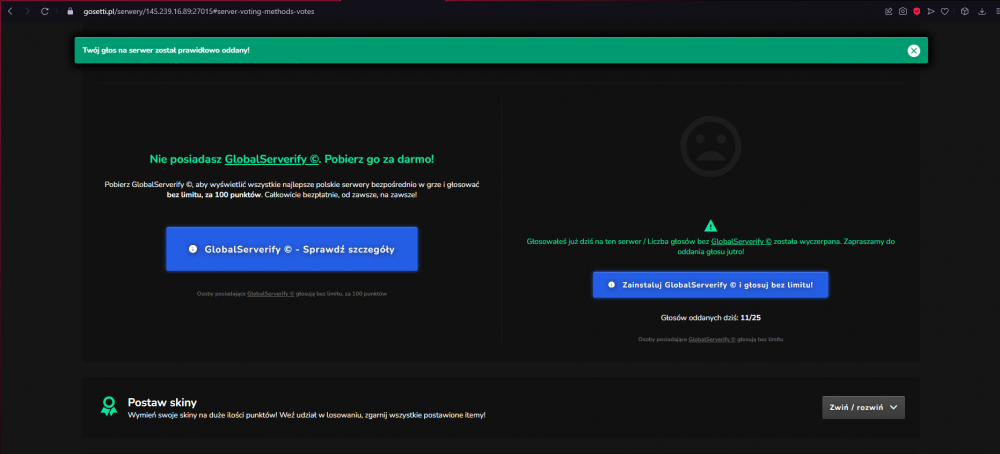
Task: Click the green award ribbon icon
Action: tap(109, 407)
